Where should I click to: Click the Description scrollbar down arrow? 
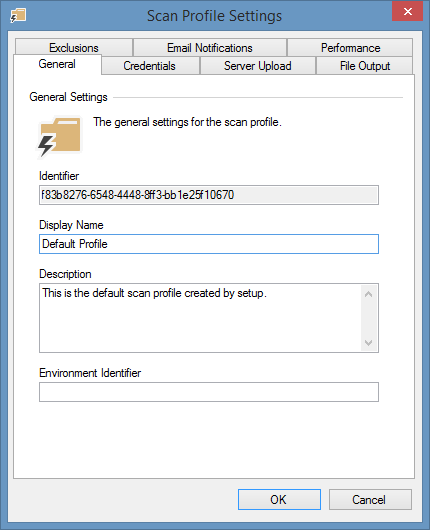coord(368,342)
